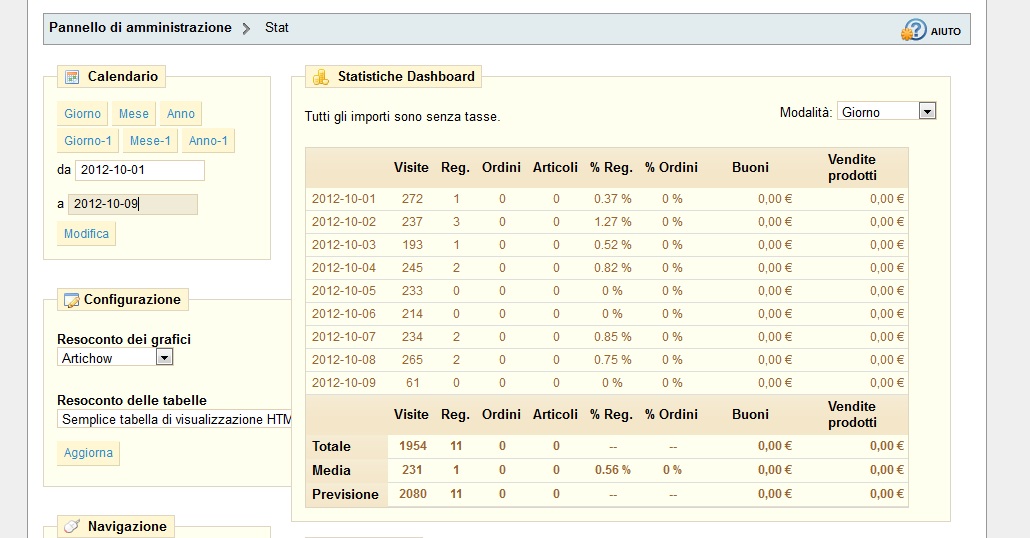Focus the 'a' end date field
The image size is (1030, 538).
point(133,204)
